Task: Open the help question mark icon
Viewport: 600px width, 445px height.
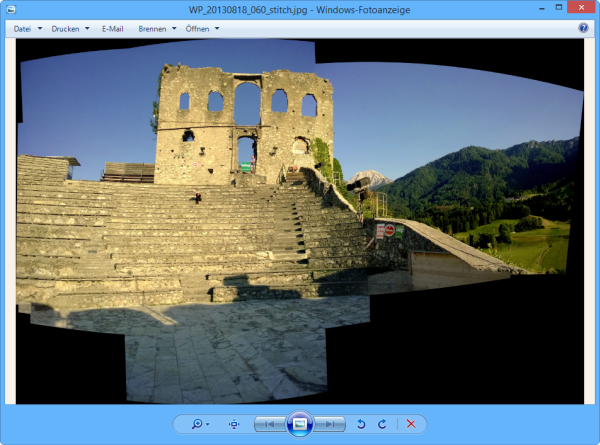Action: 583,28
